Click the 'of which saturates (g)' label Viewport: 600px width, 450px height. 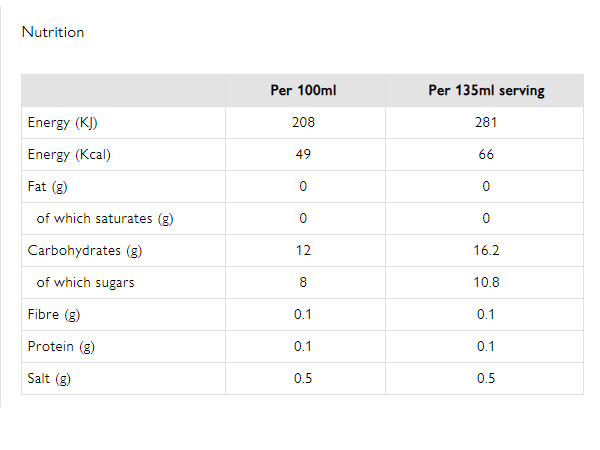[x=104, y=219]
